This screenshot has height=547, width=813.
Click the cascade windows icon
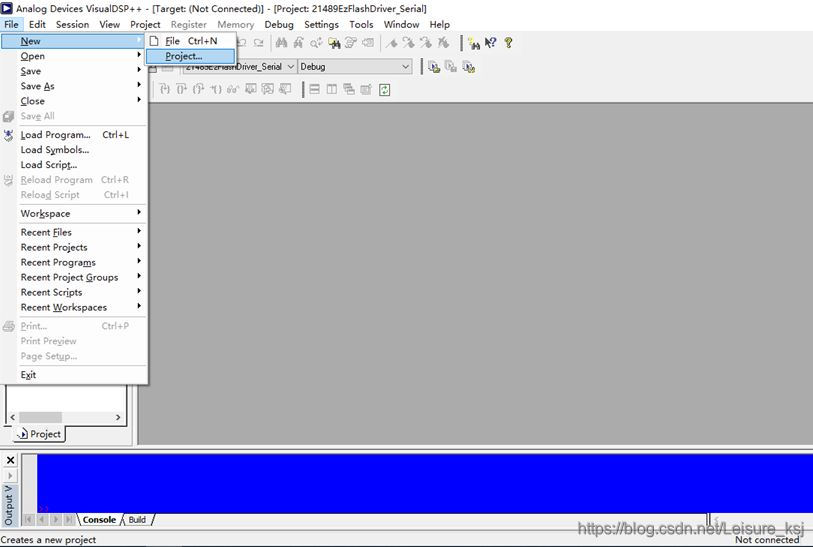349,89
